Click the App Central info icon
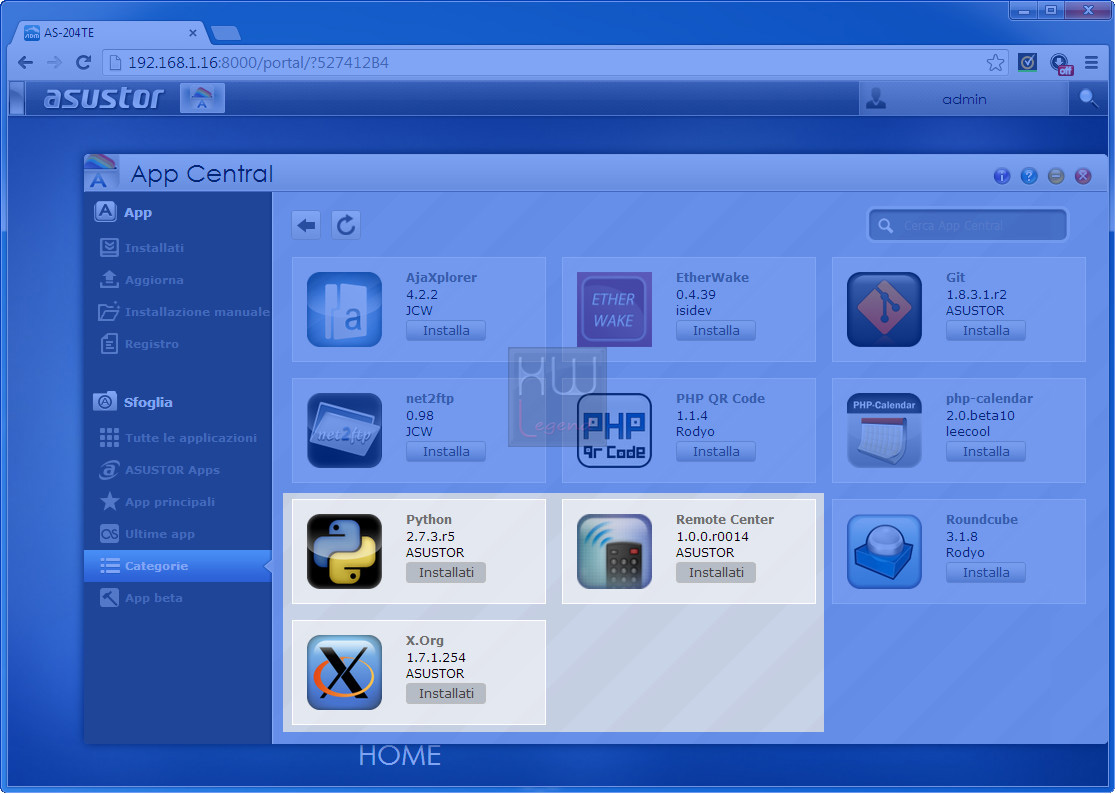This screenshot has width=1116, height=794. (1001, 176)
